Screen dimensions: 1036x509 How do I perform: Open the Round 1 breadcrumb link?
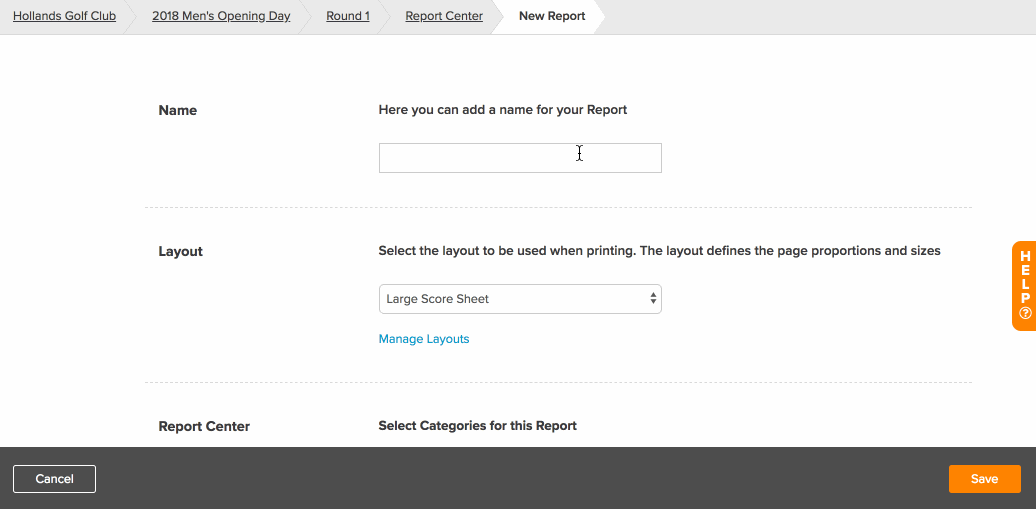(x=348, y=16)
